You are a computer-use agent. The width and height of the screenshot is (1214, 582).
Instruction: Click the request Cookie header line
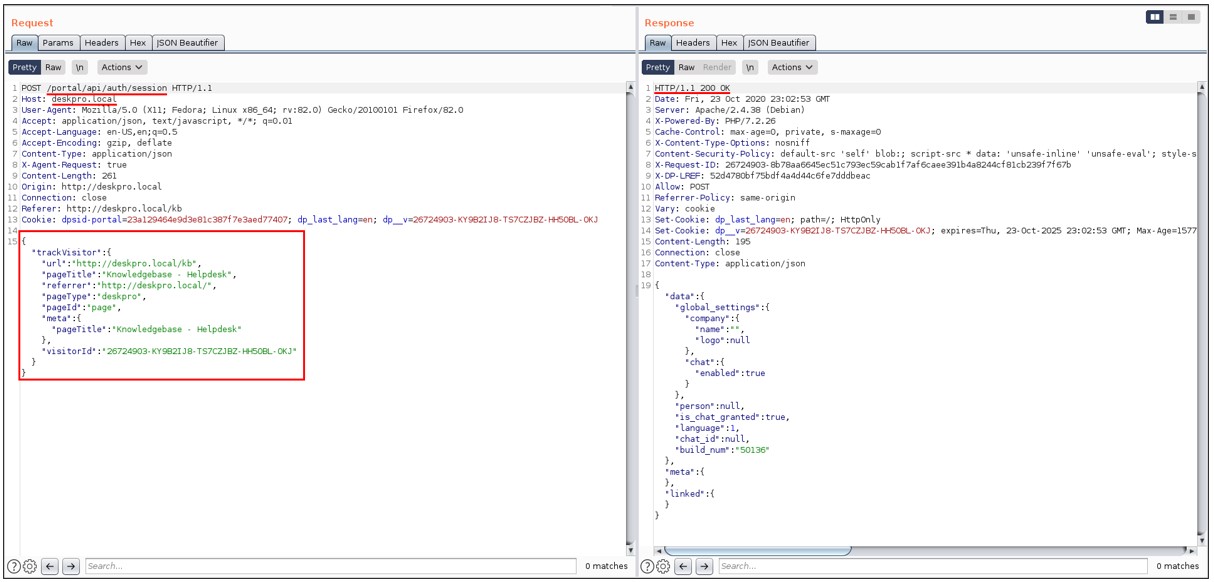[x=309, y=220]
